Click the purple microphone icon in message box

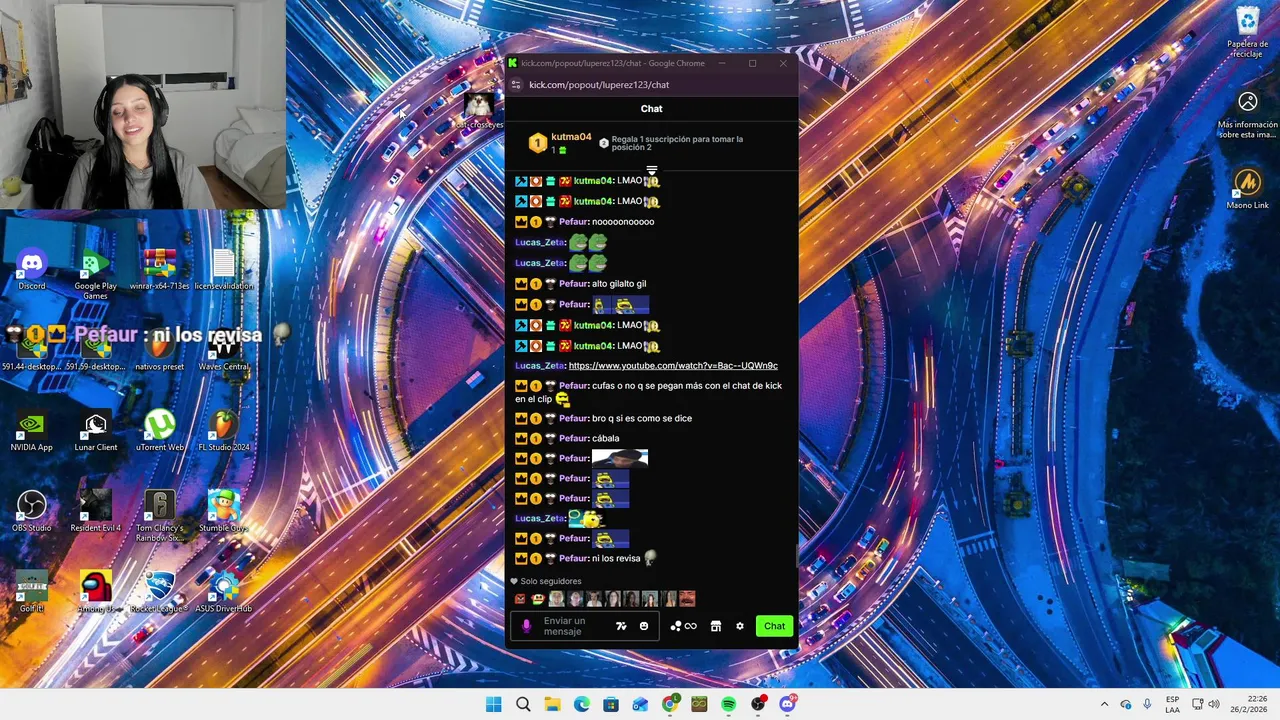[x=527, y=626]
